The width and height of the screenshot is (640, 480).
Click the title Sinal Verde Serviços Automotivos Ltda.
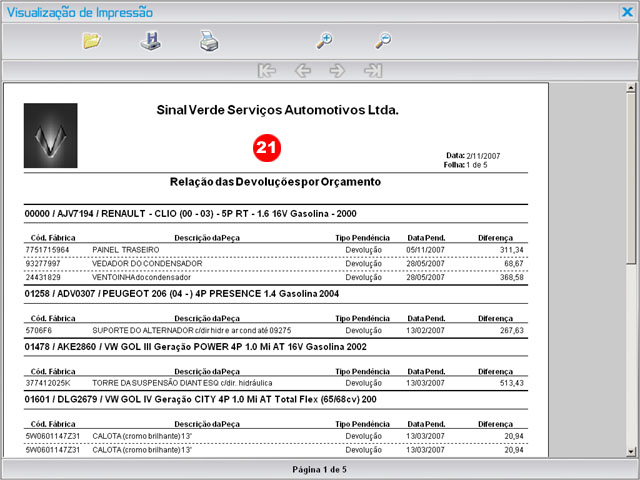coord(278,110)
